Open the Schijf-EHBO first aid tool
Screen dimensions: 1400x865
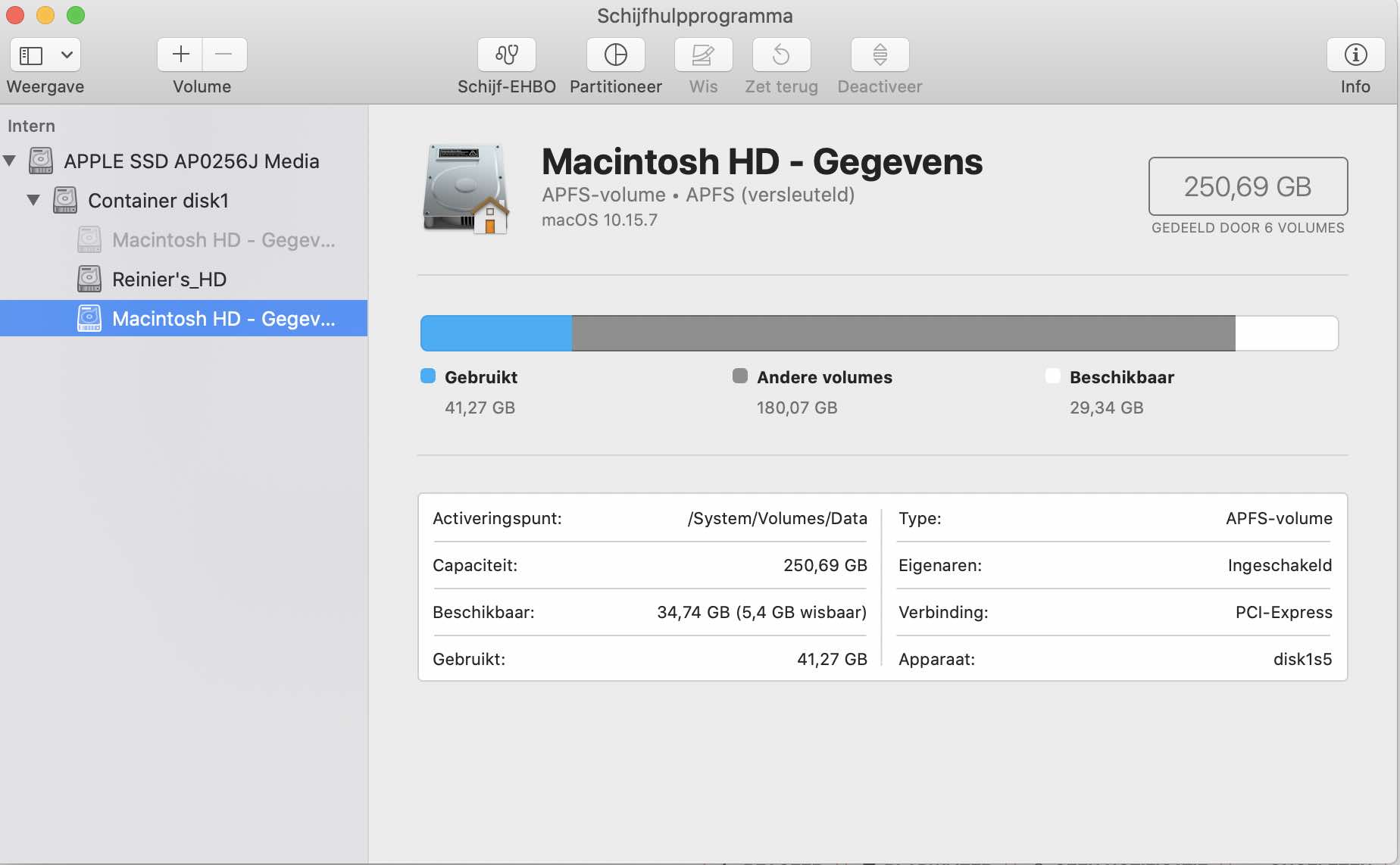click(506, 55)
